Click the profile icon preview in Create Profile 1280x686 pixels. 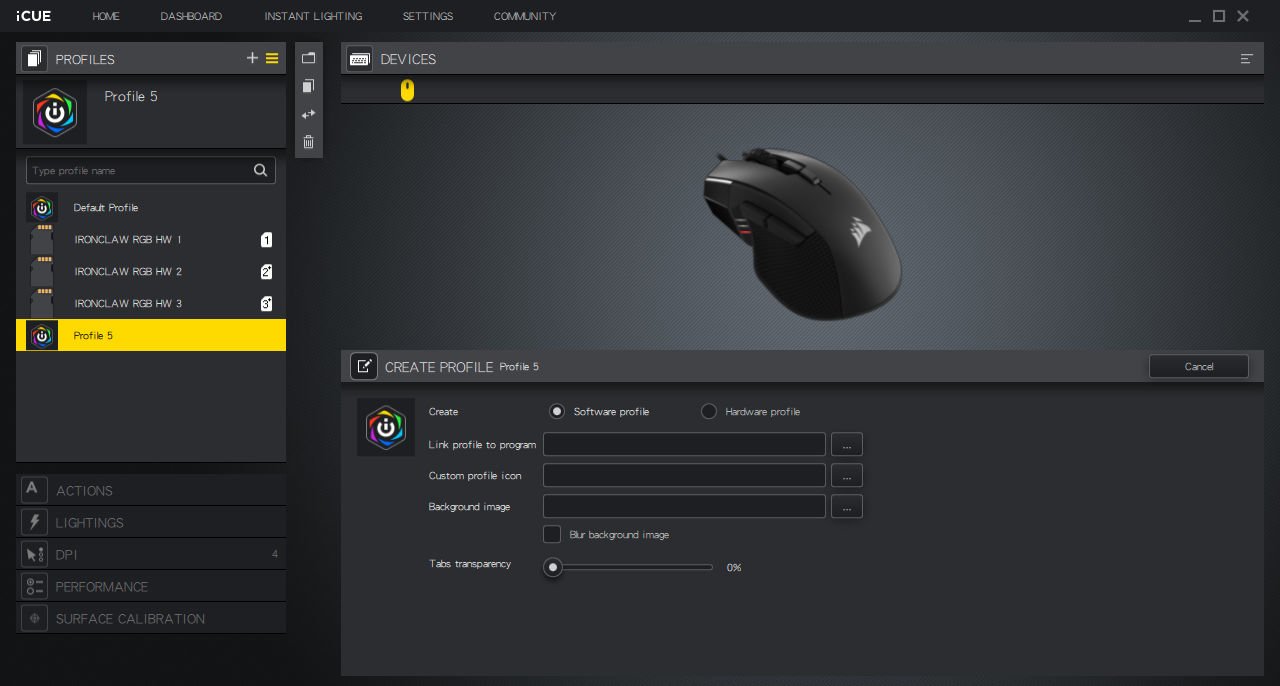(386, 427)
